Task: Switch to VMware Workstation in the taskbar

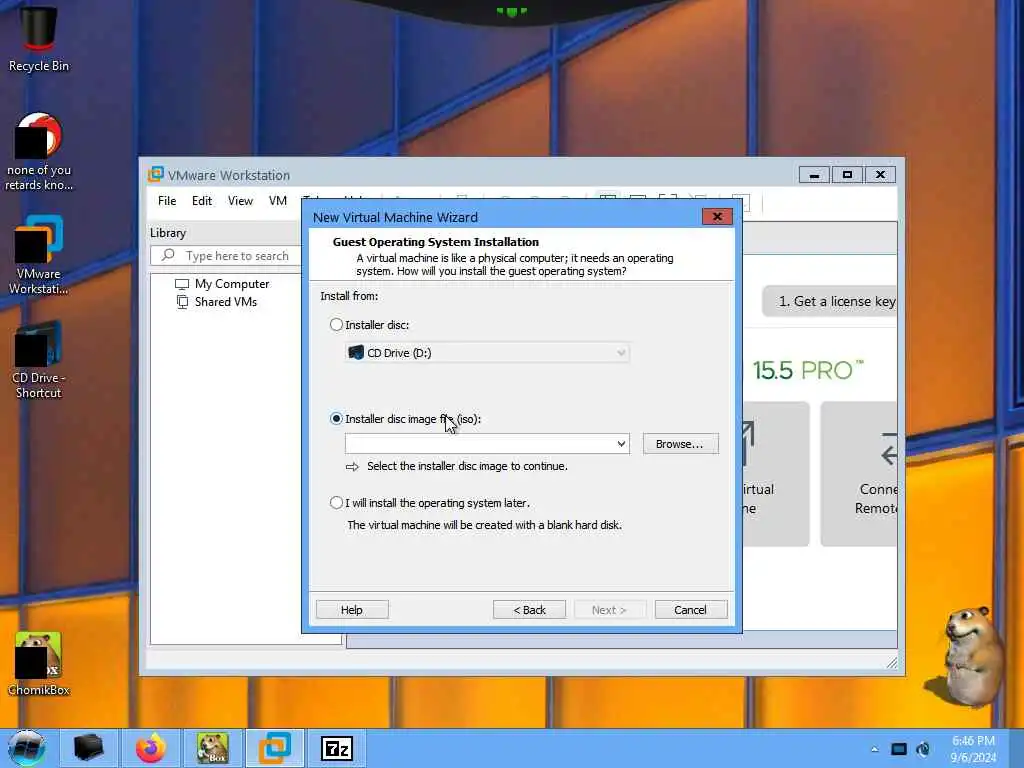Action: pyautogui.click(x=275, y=748)
